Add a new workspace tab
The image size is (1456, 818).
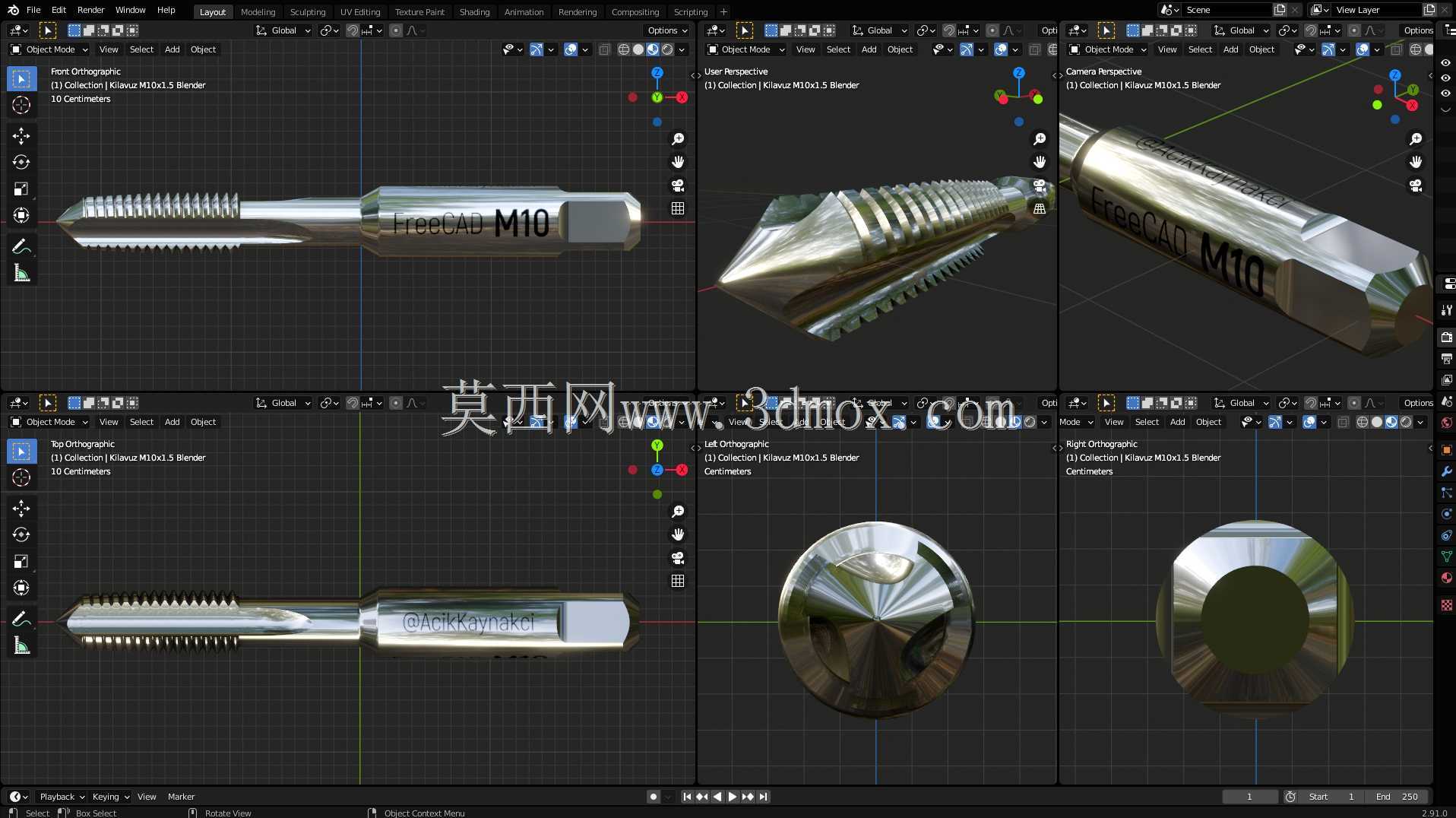point(723,12)
